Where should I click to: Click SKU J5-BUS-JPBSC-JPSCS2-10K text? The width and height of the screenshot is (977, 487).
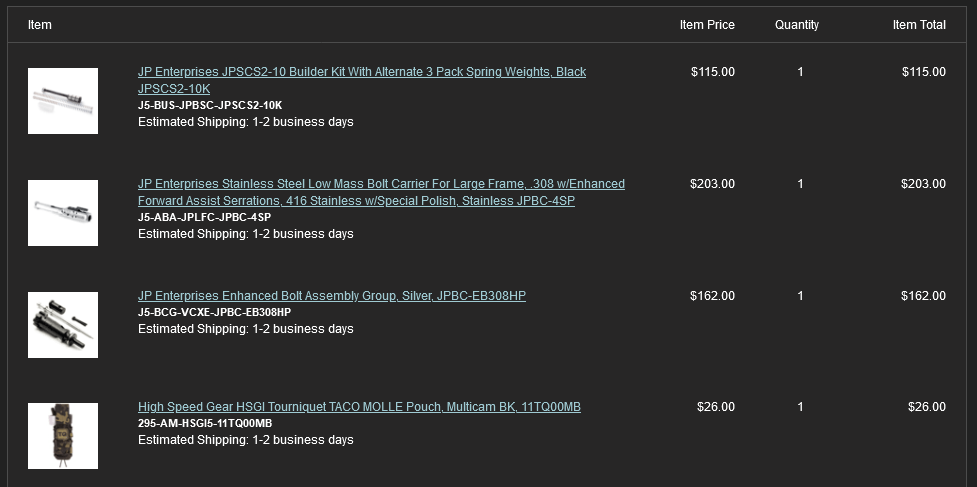point(210,105)
